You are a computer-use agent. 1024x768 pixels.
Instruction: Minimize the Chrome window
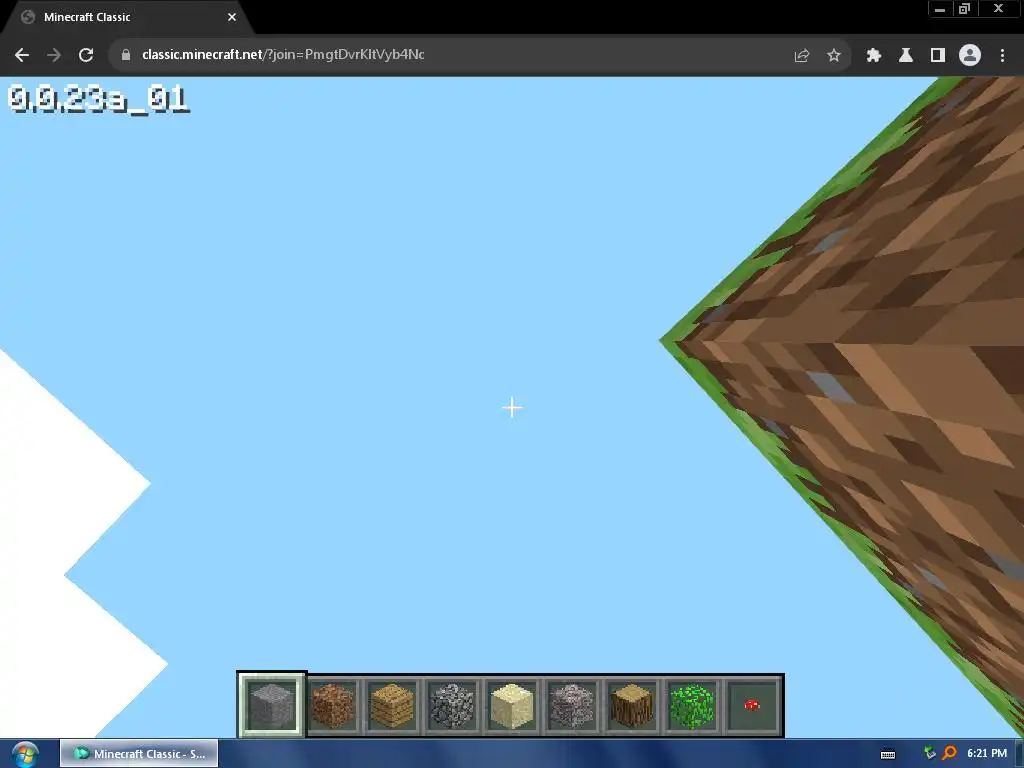pyautogui.click(x=939, y=8)
